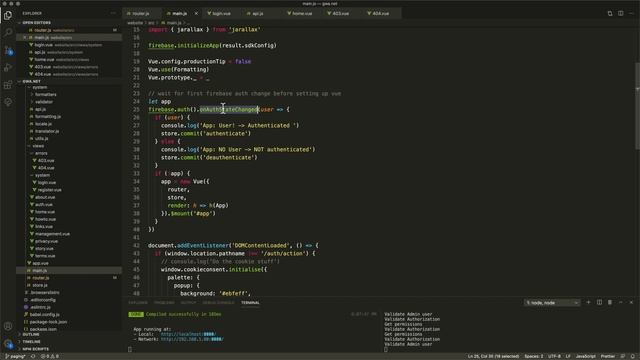
Task: Open the terminal selector dropdown node
Action: [x=552, y=302]
